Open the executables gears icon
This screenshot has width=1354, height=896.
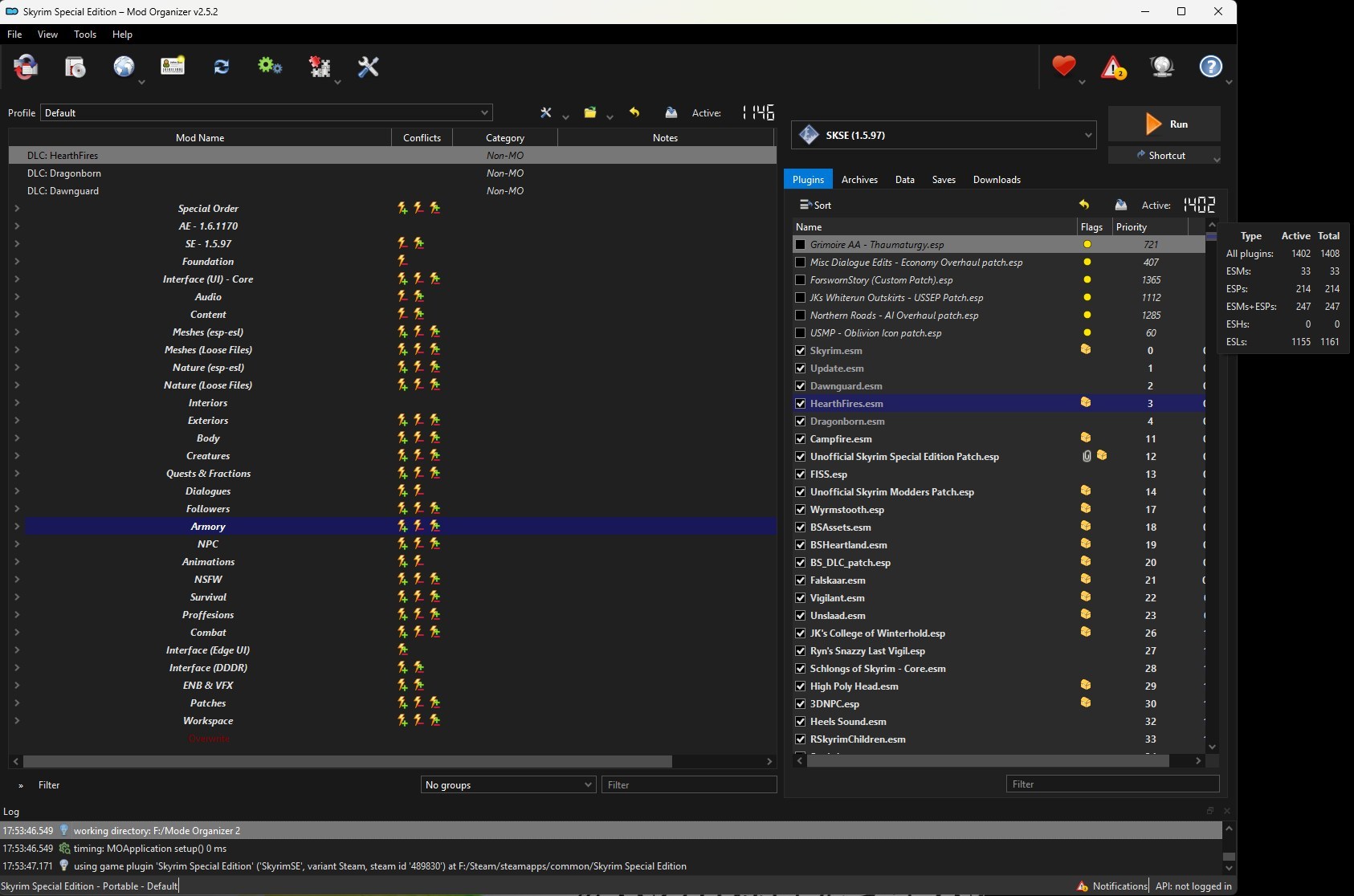[x=270, y=67]
